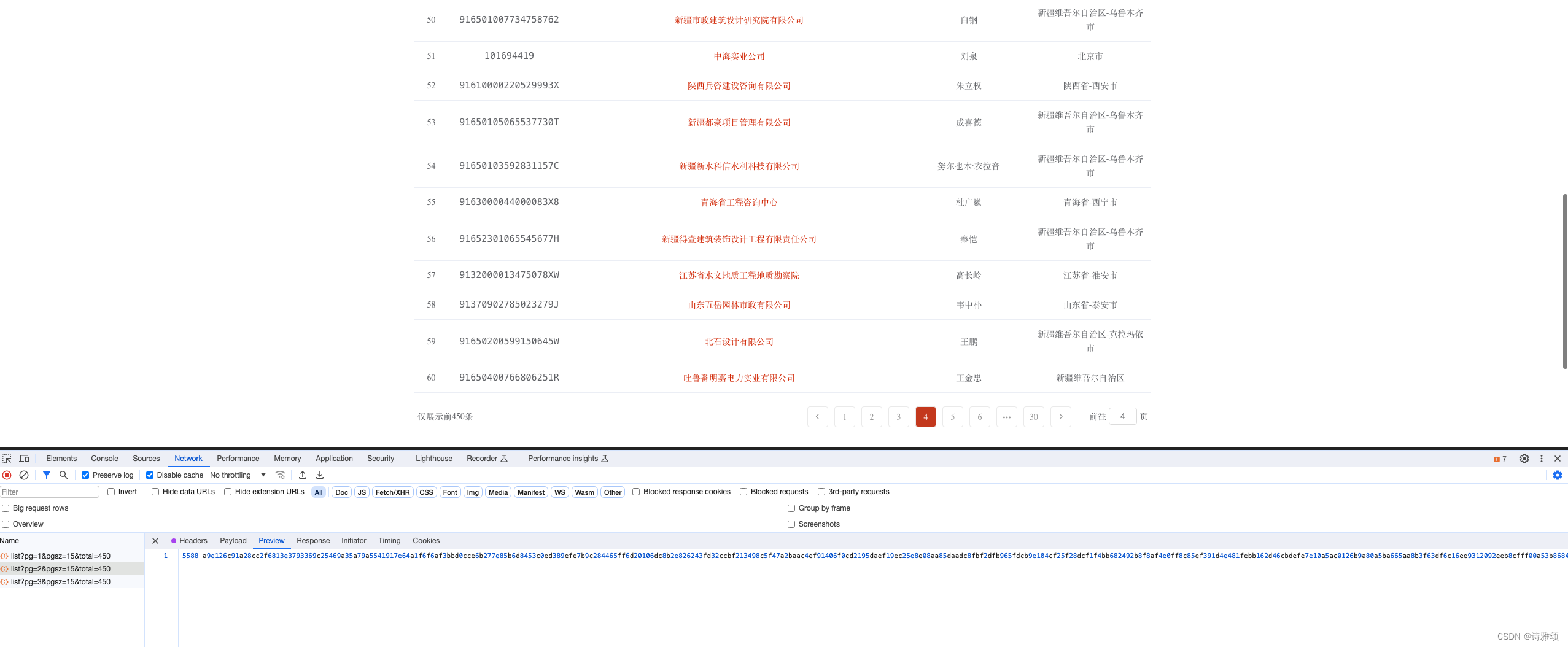Open the Lighthouse tab
1568x647 pixels.
tap(433, 459)
